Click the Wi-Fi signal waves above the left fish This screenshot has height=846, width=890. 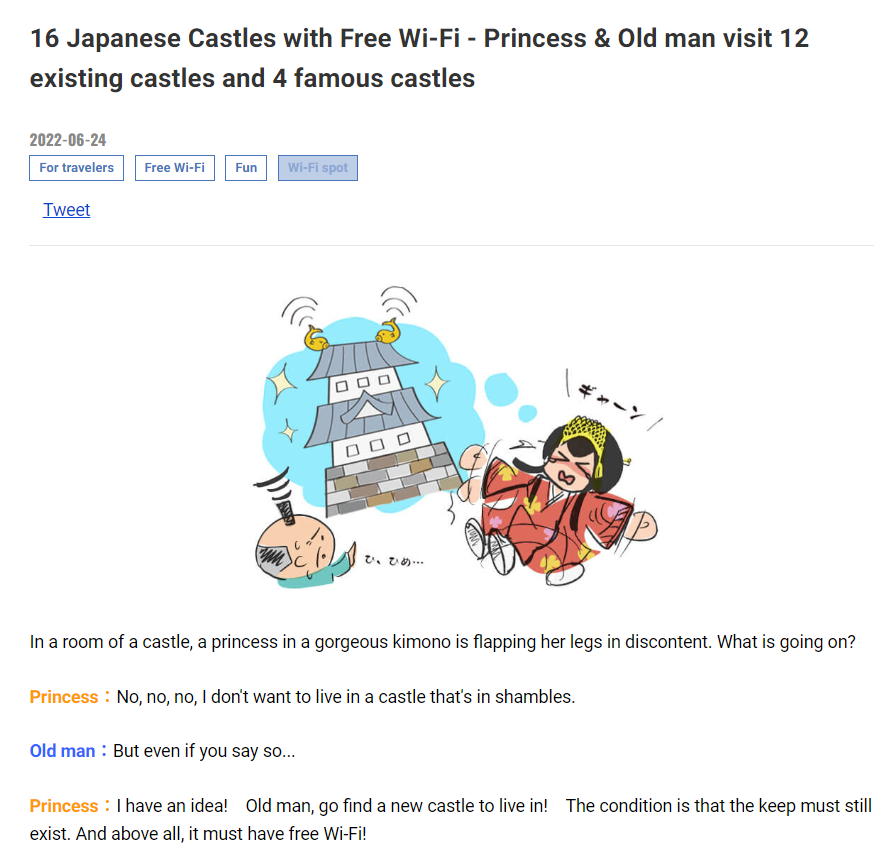[300, 311]
